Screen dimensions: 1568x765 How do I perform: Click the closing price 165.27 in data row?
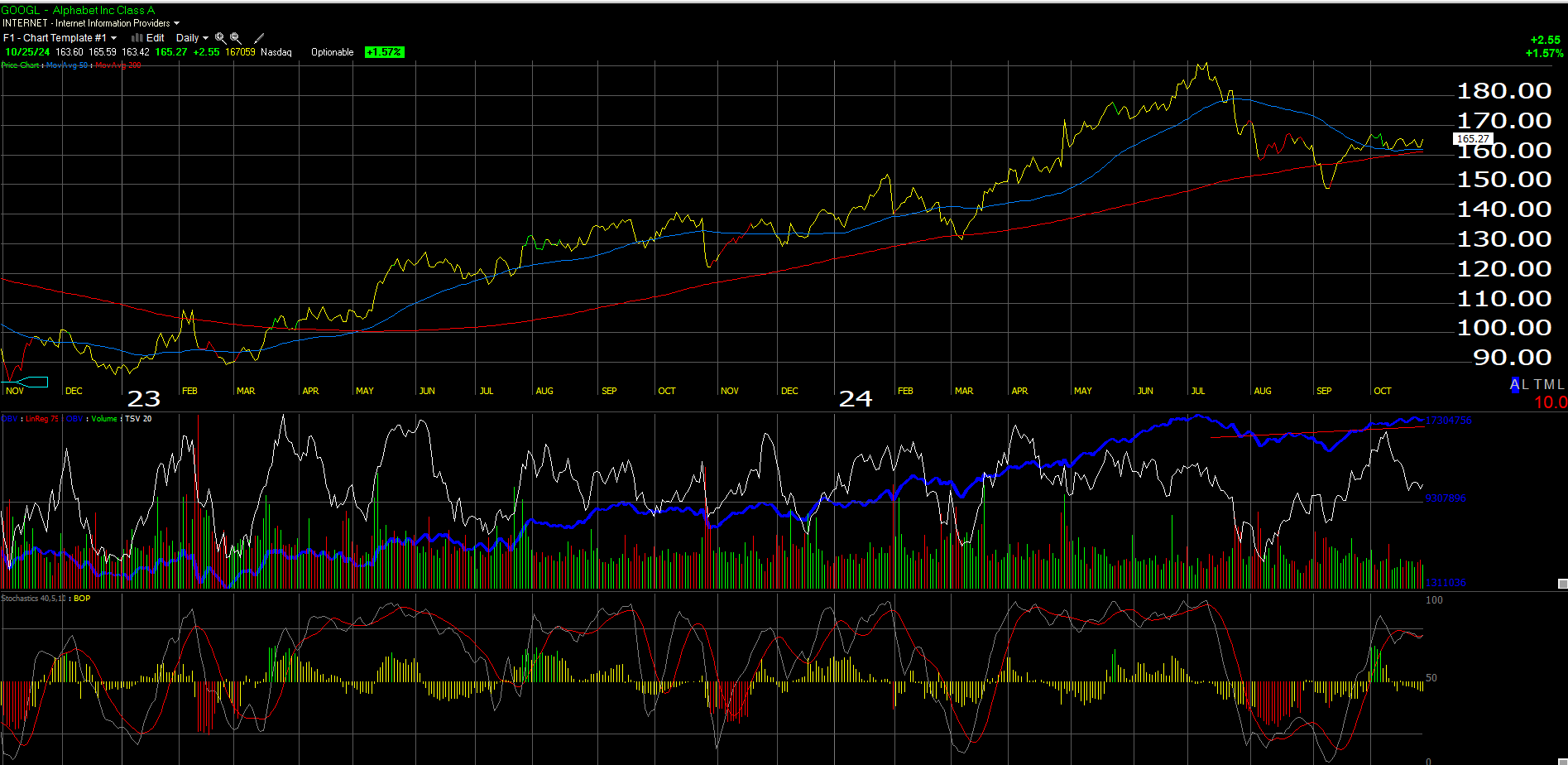point(171,52)
